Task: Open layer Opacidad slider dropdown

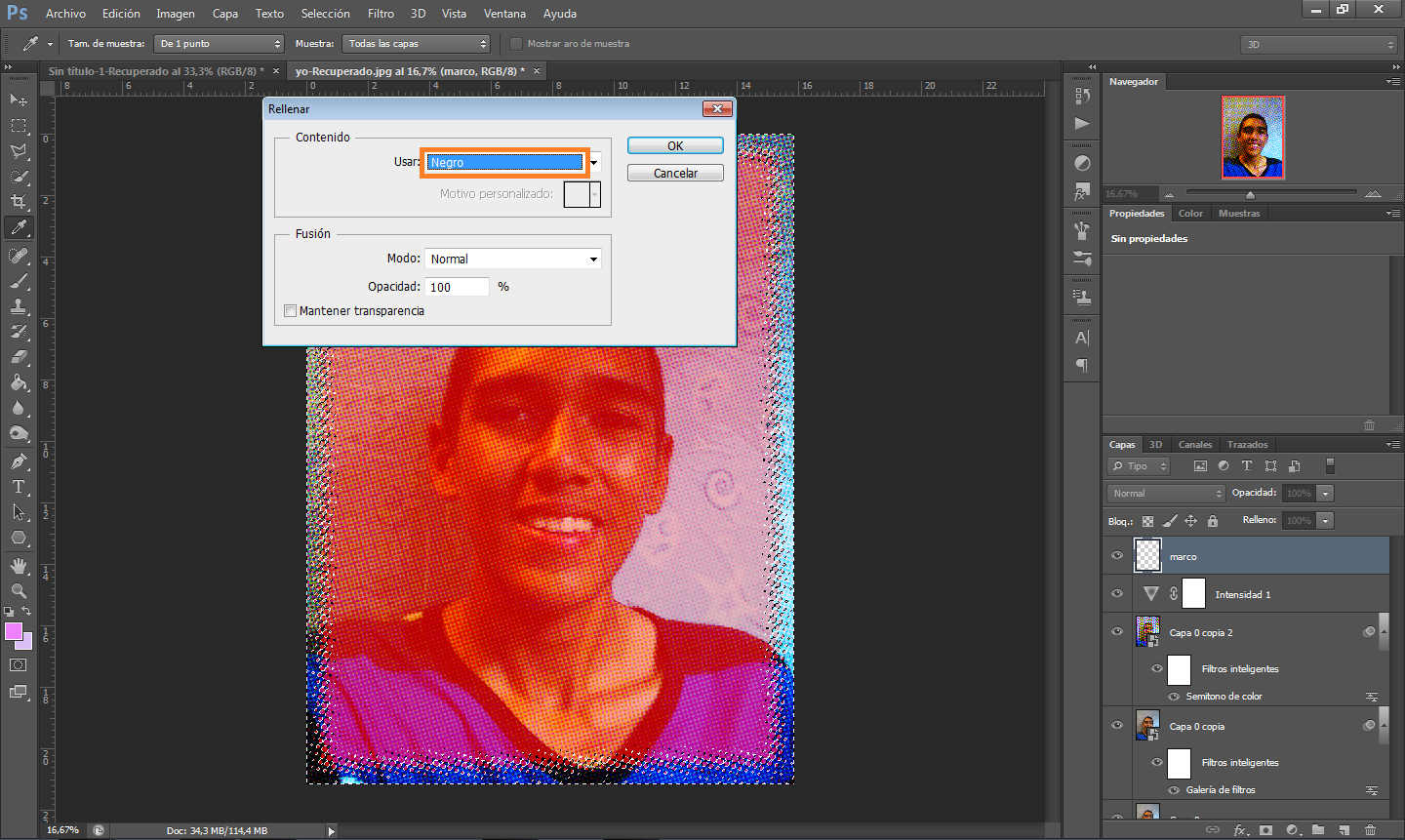Action: 1326,494
